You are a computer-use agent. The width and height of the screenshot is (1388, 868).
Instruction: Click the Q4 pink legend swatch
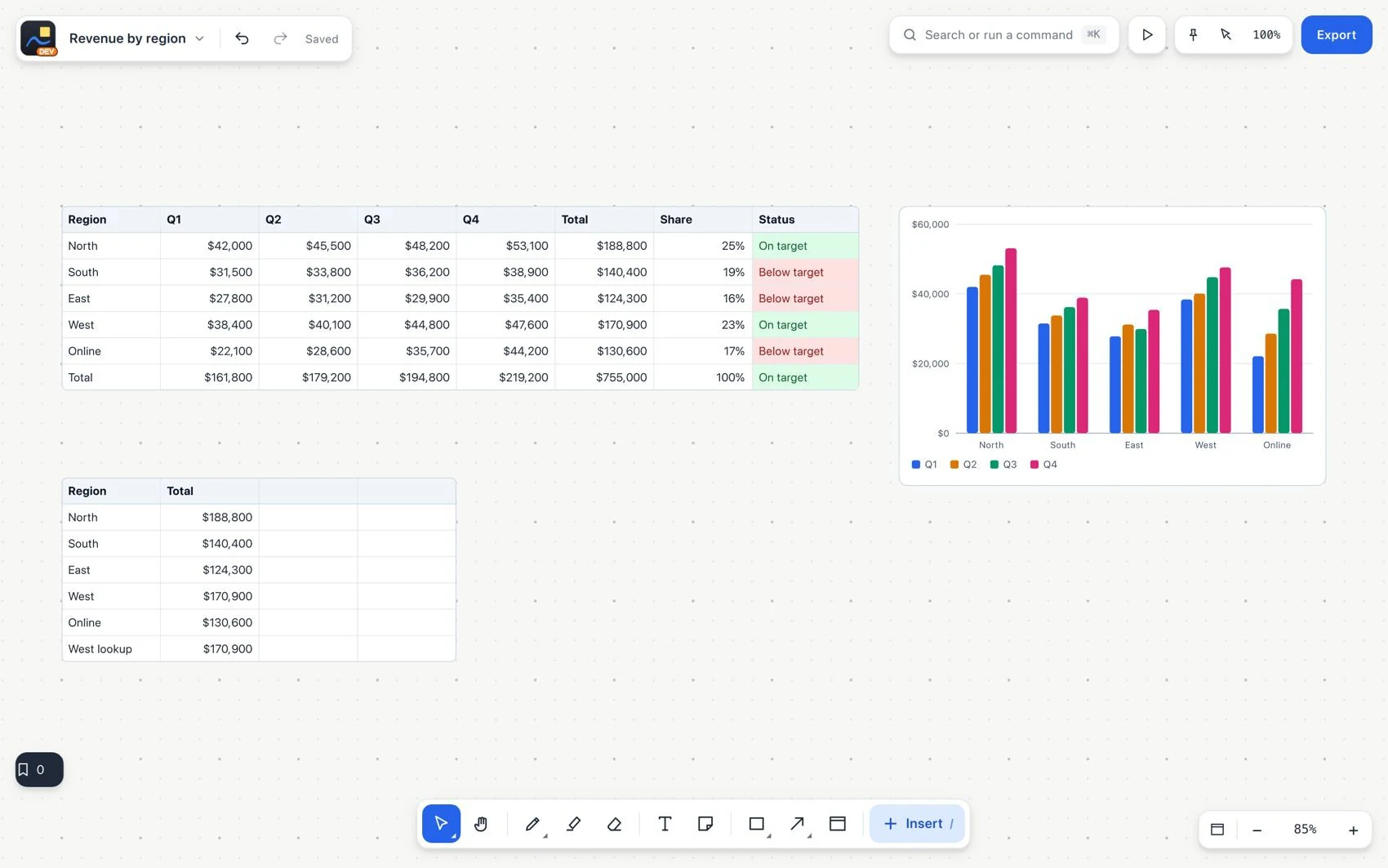pyautogui.click(x=1034, y=465)
